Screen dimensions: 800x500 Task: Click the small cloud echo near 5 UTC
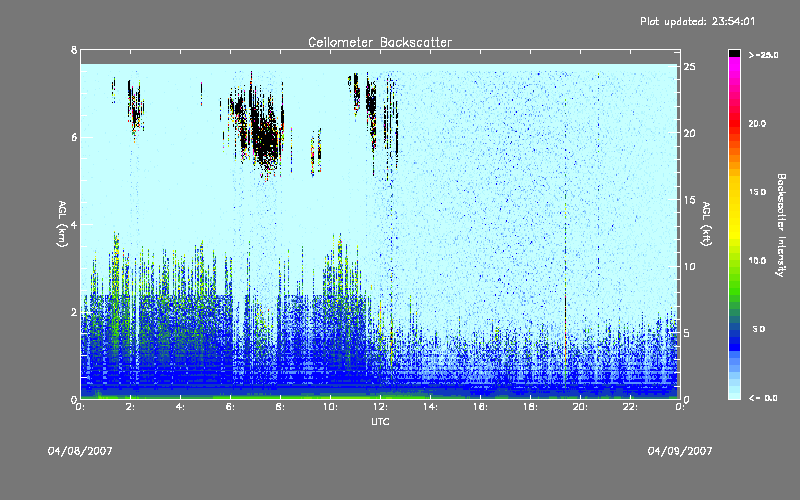[202, 93]
